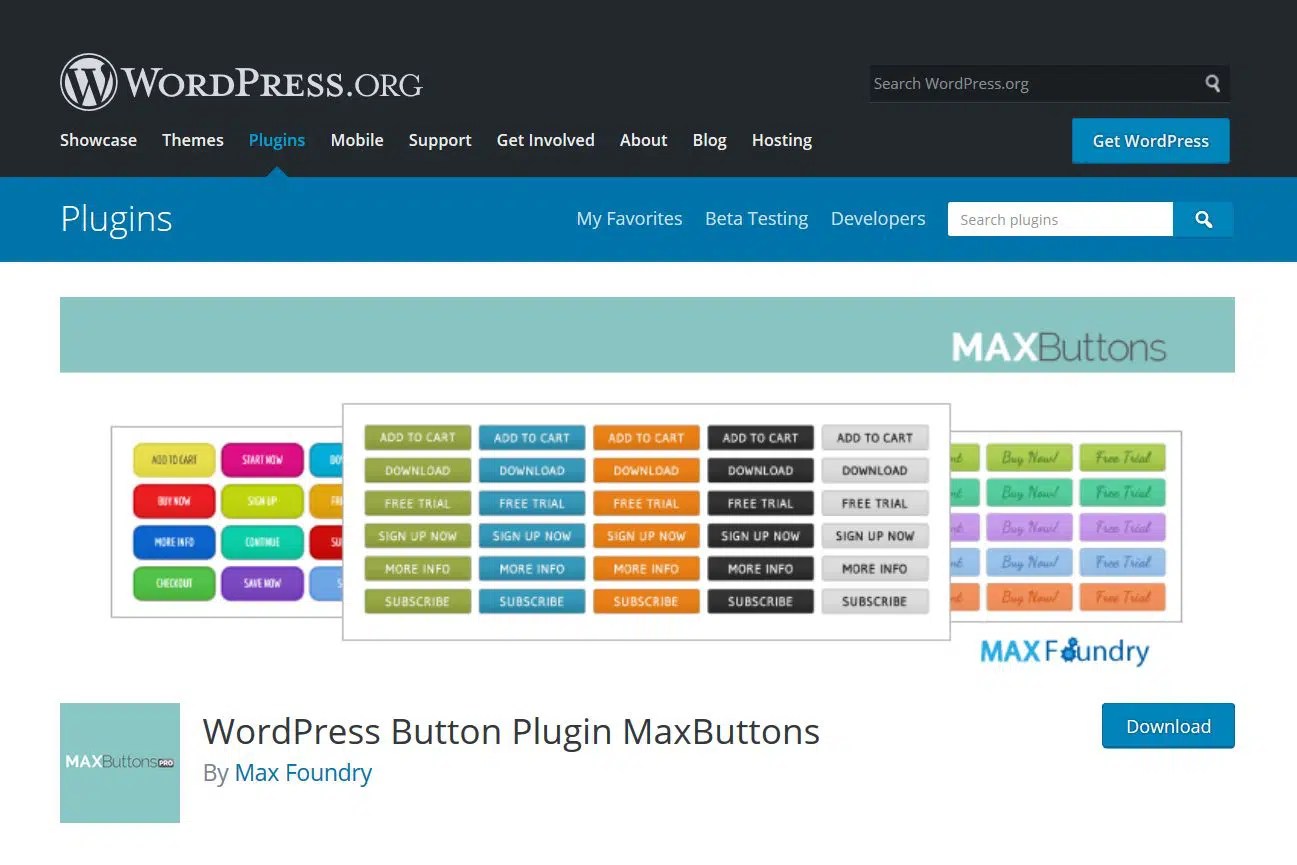
Task: Open the Max Foundry author link
Action: [303, 772]
